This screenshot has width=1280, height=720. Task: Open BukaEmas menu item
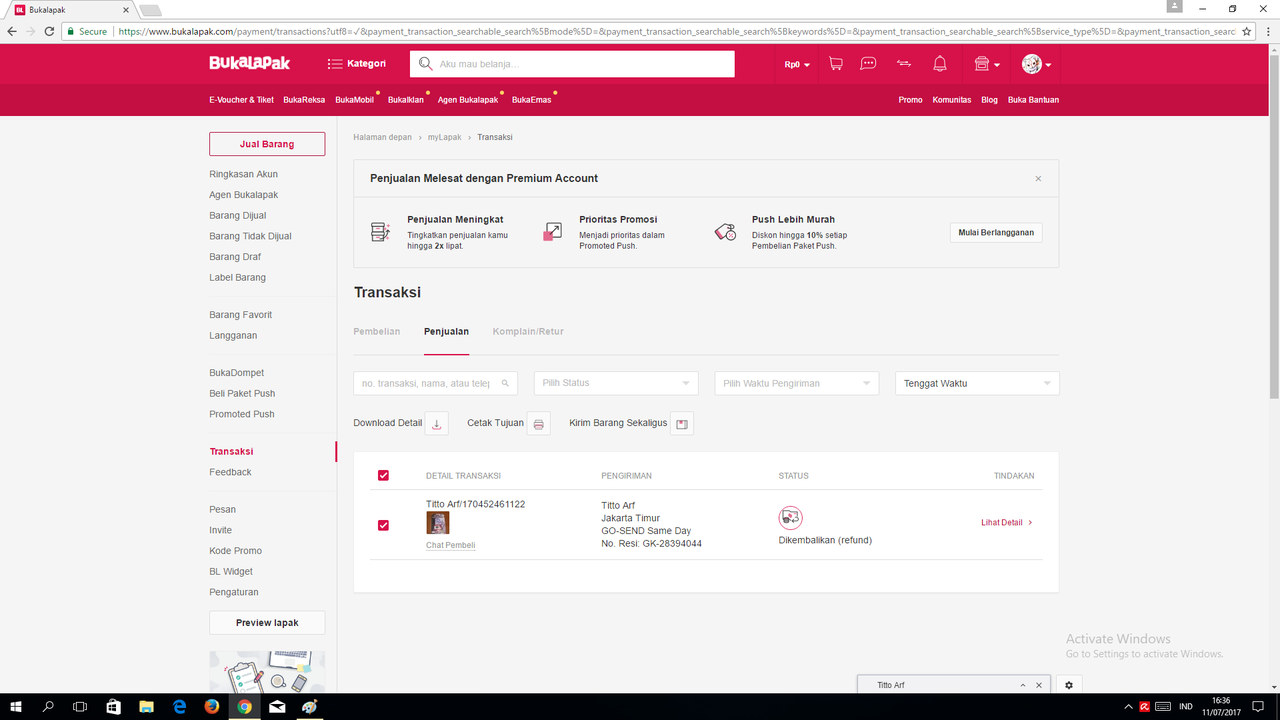click(x=531, y=100)
